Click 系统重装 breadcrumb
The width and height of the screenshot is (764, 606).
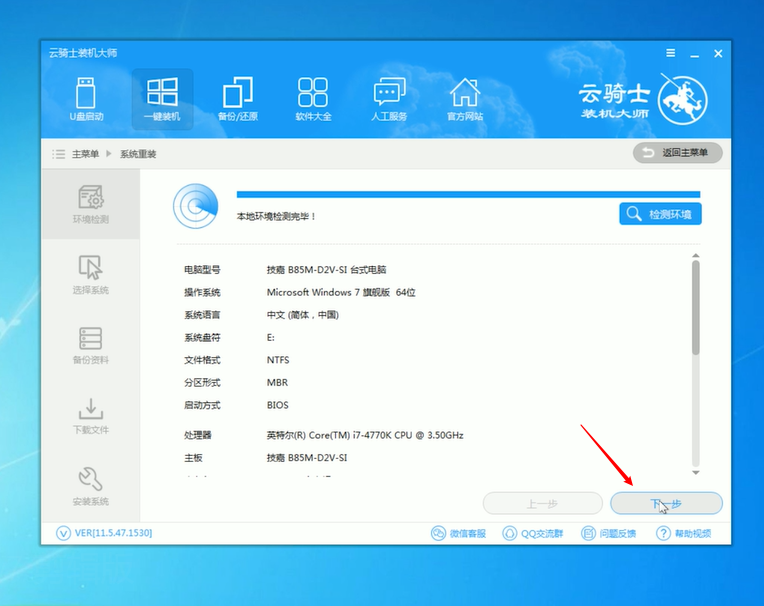tap(138, 154)
